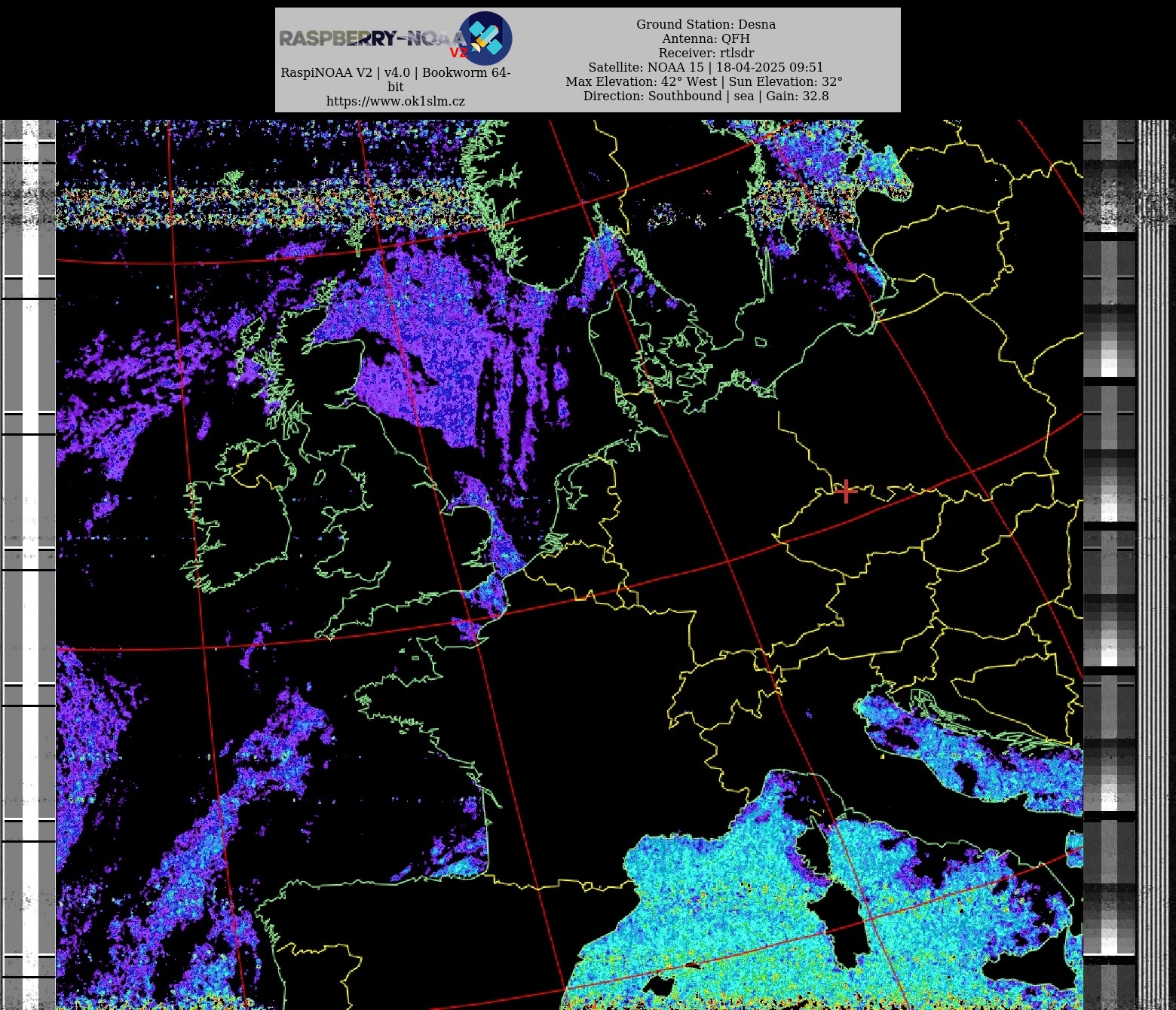Click the red cross ground station marker
Screen dimensions: 1176x1010
[x=846, y=491]
